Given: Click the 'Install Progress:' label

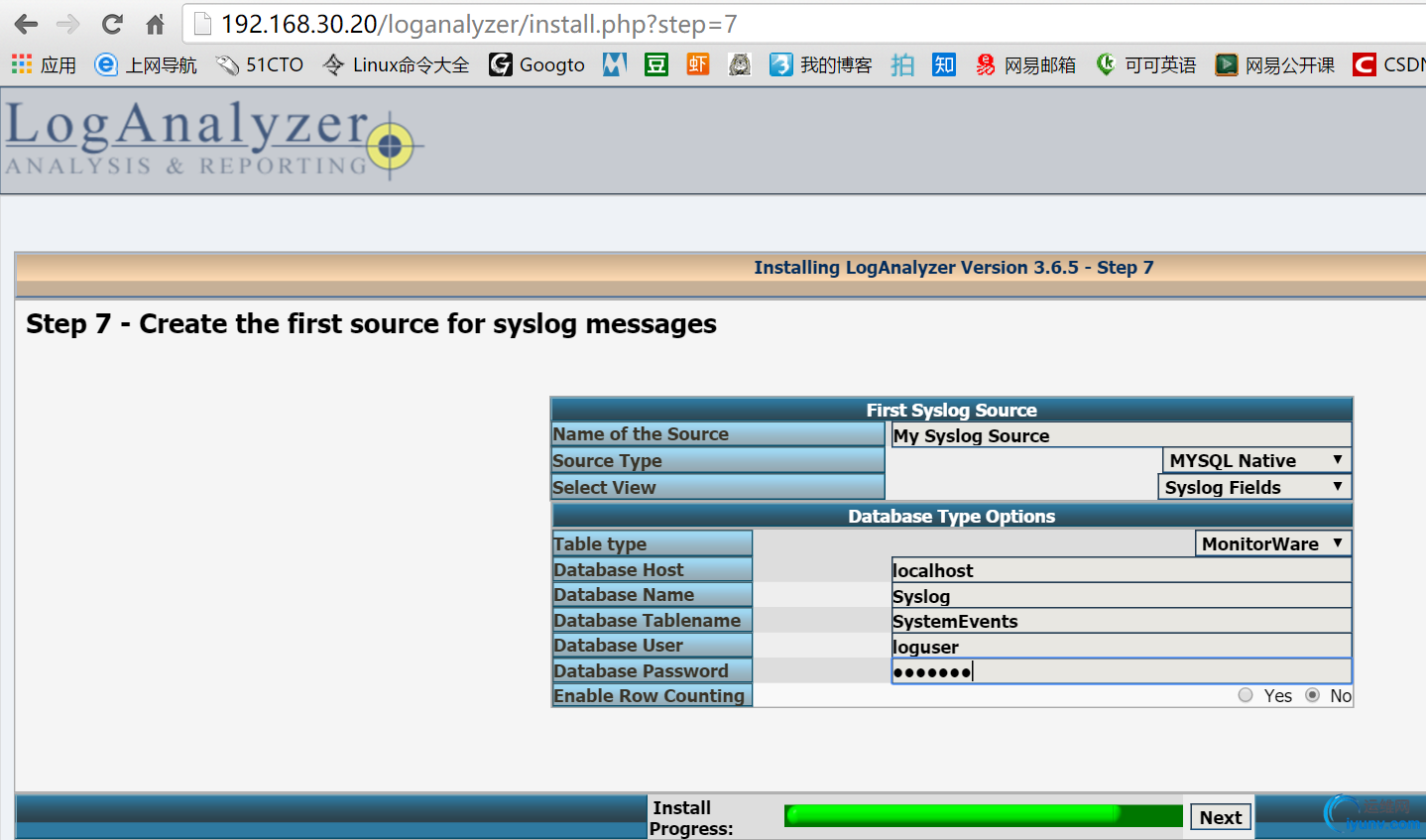Looking at the screenshot, I should [x=692, y=818].
